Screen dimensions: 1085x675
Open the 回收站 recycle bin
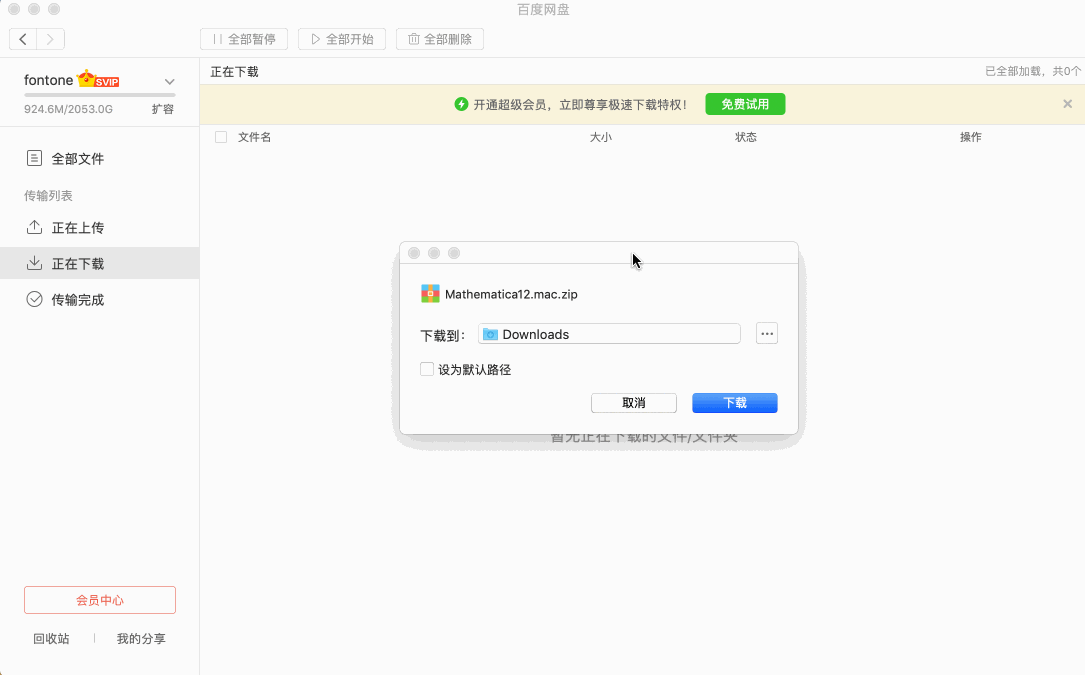[x=51, y=638]
